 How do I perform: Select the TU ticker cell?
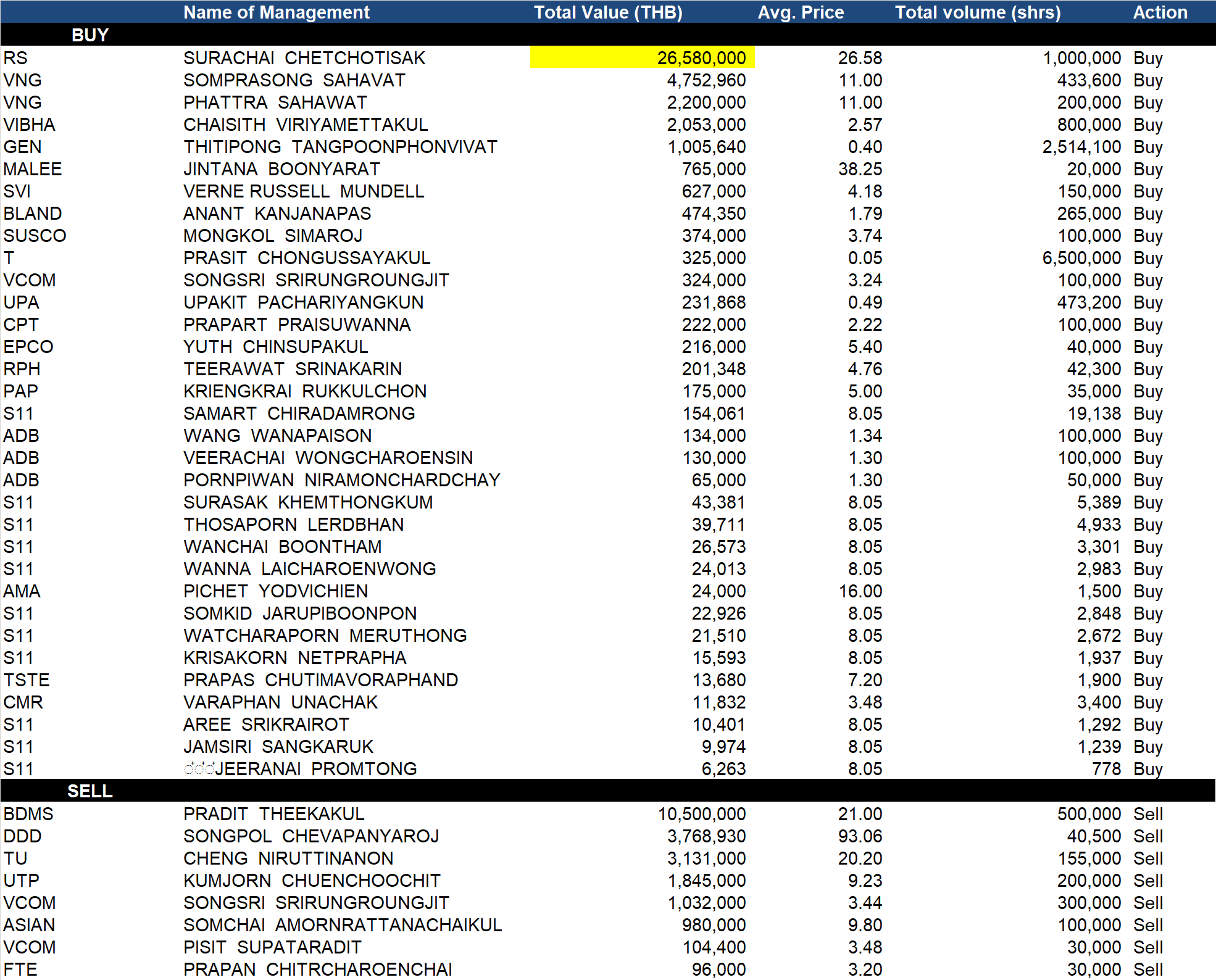coord(15,858)
